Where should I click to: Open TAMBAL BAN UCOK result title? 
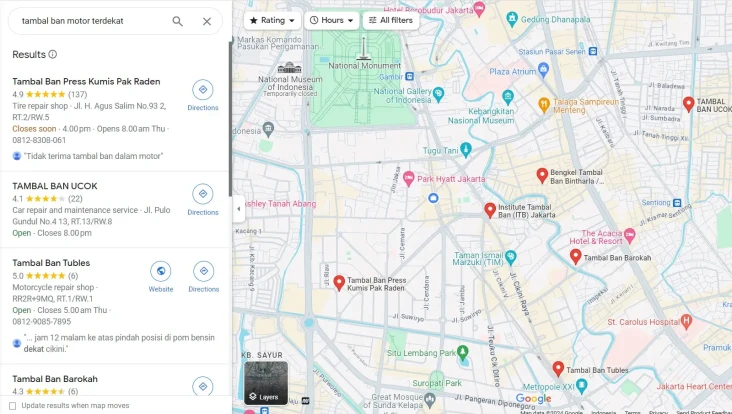click(55, 186)
